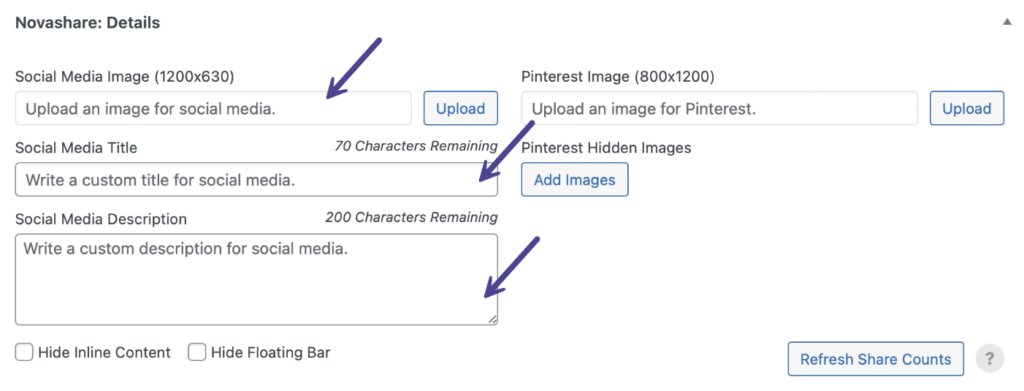Open the question mark help icon

click(x=990, y=358)
